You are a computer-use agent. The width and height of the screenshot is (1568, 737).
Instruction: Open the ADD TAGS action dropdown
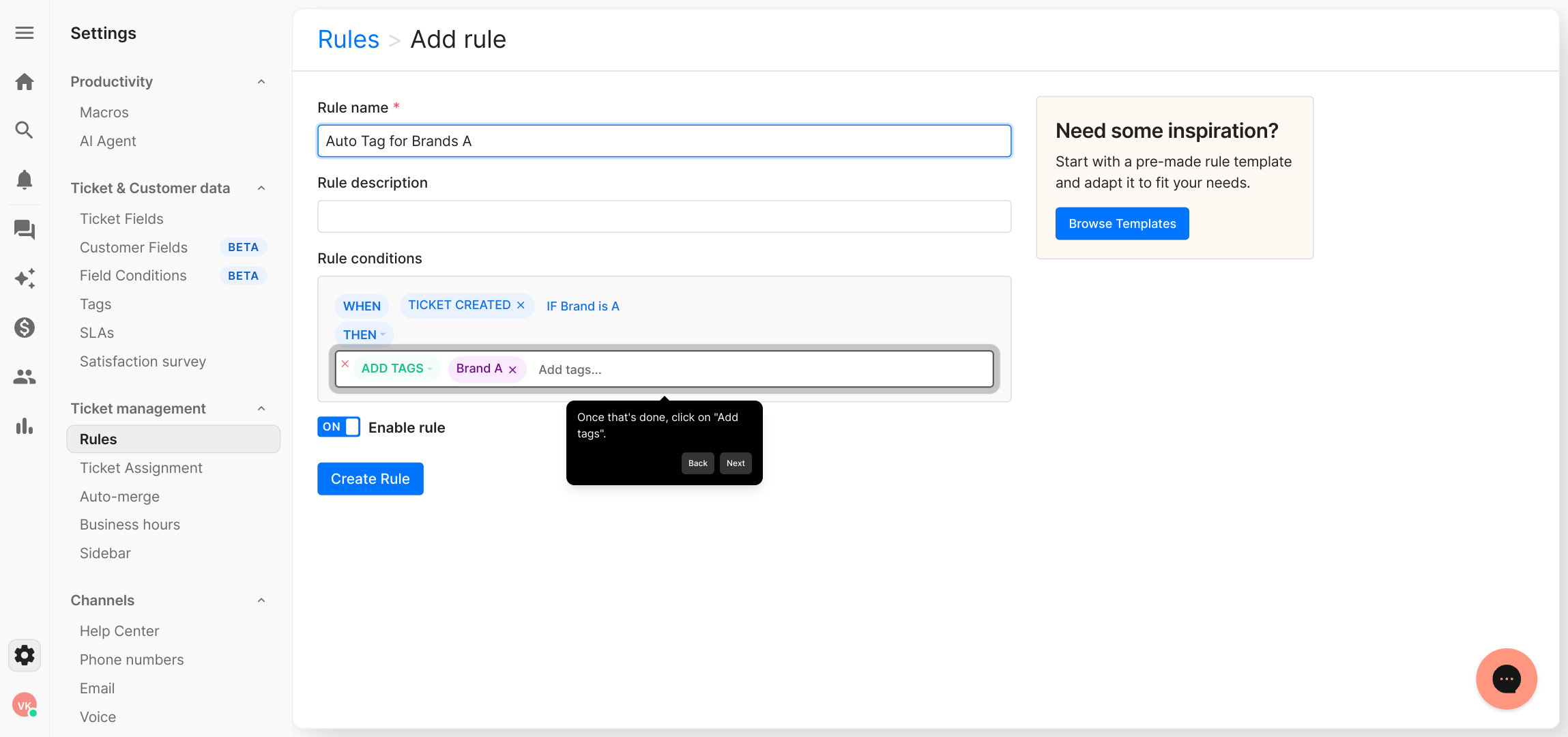[x=397, y=369]
